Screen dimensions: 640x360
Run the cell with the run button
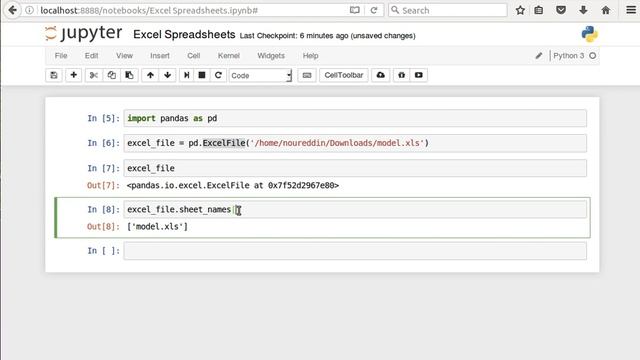coord(187,75)
